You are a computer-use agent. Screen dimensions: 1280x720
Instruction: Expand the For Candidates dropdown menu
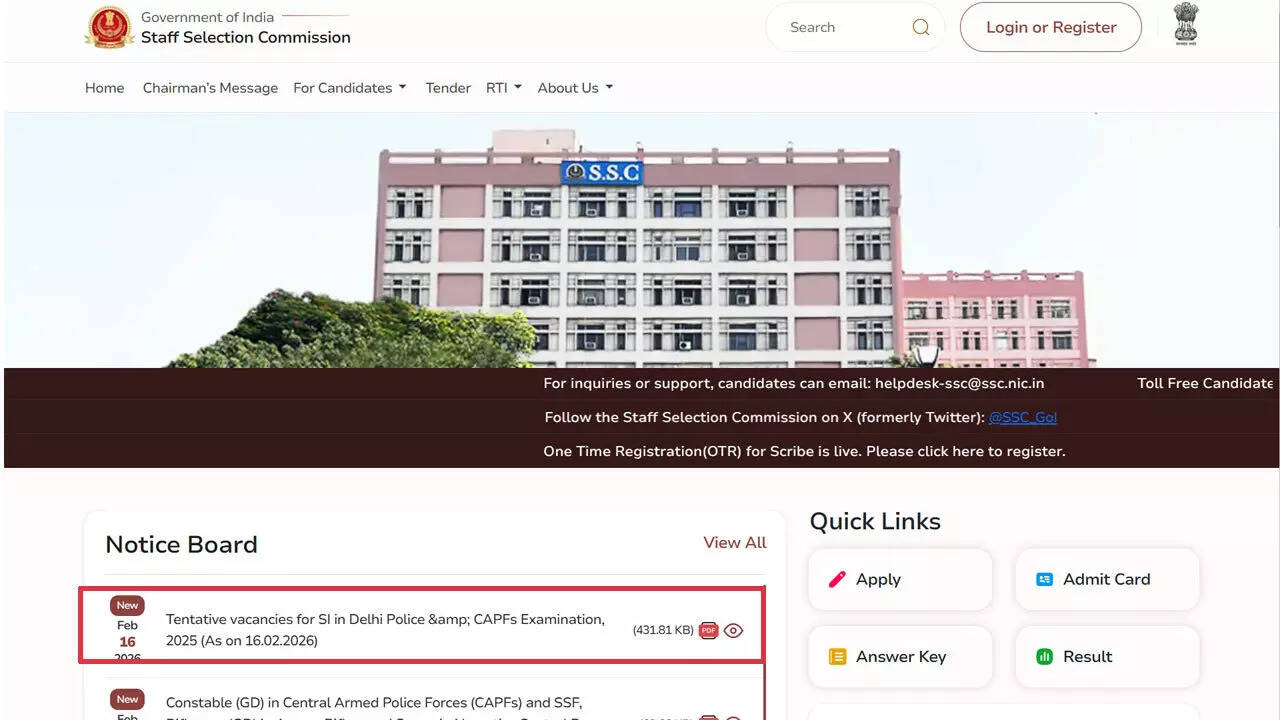tap(350, 88)
